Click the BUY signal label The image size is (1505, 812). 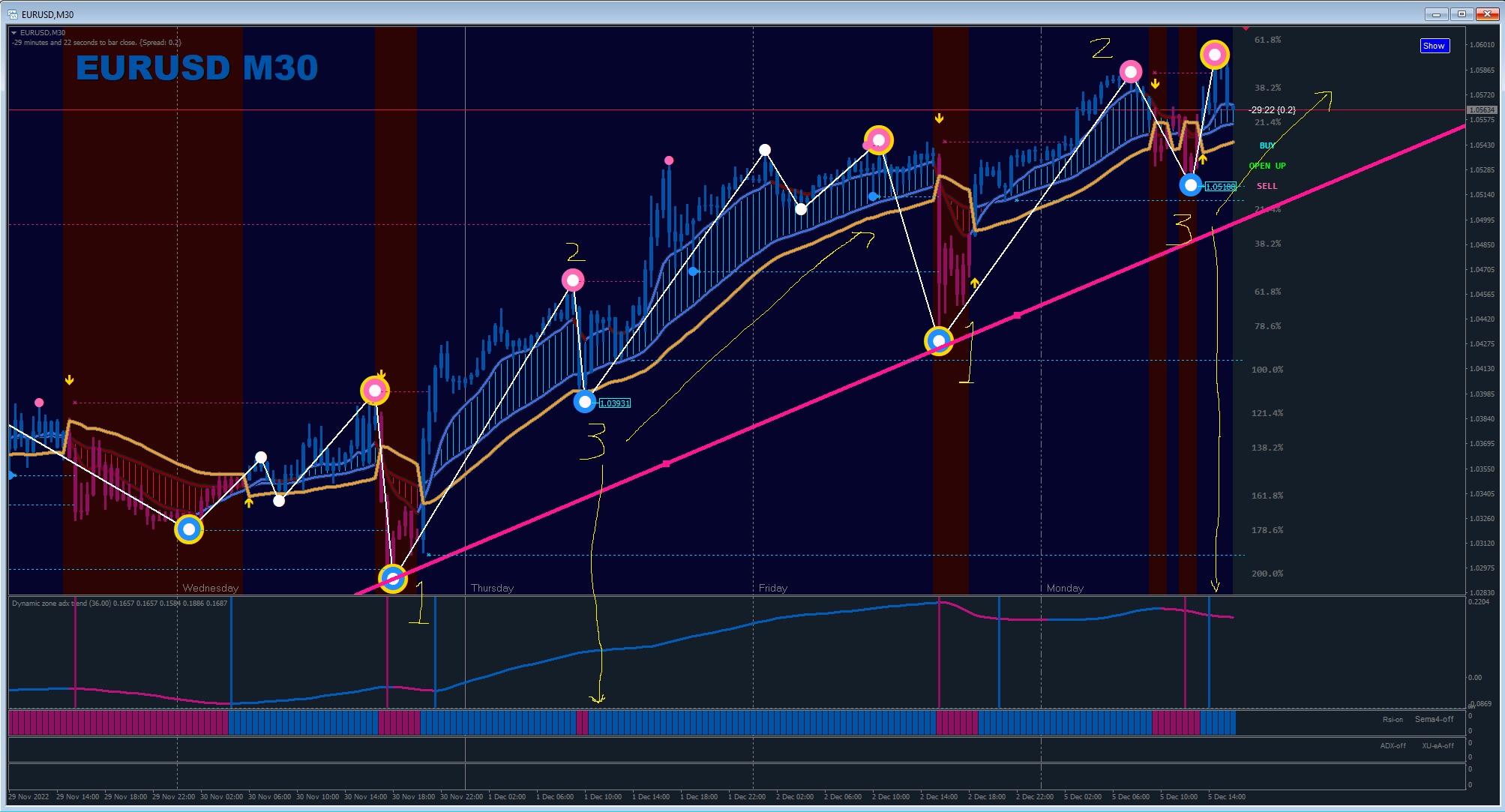pos(1267,145)
